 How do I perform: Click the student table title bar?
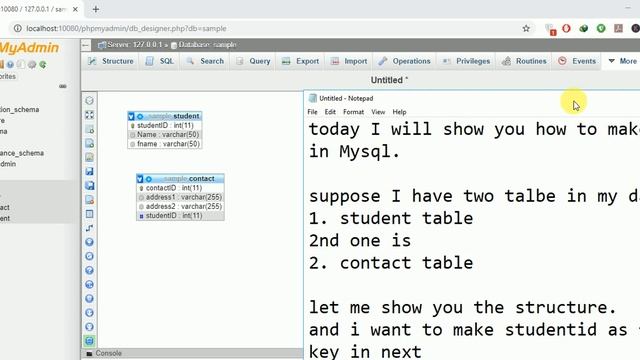[x=165, y=116]
